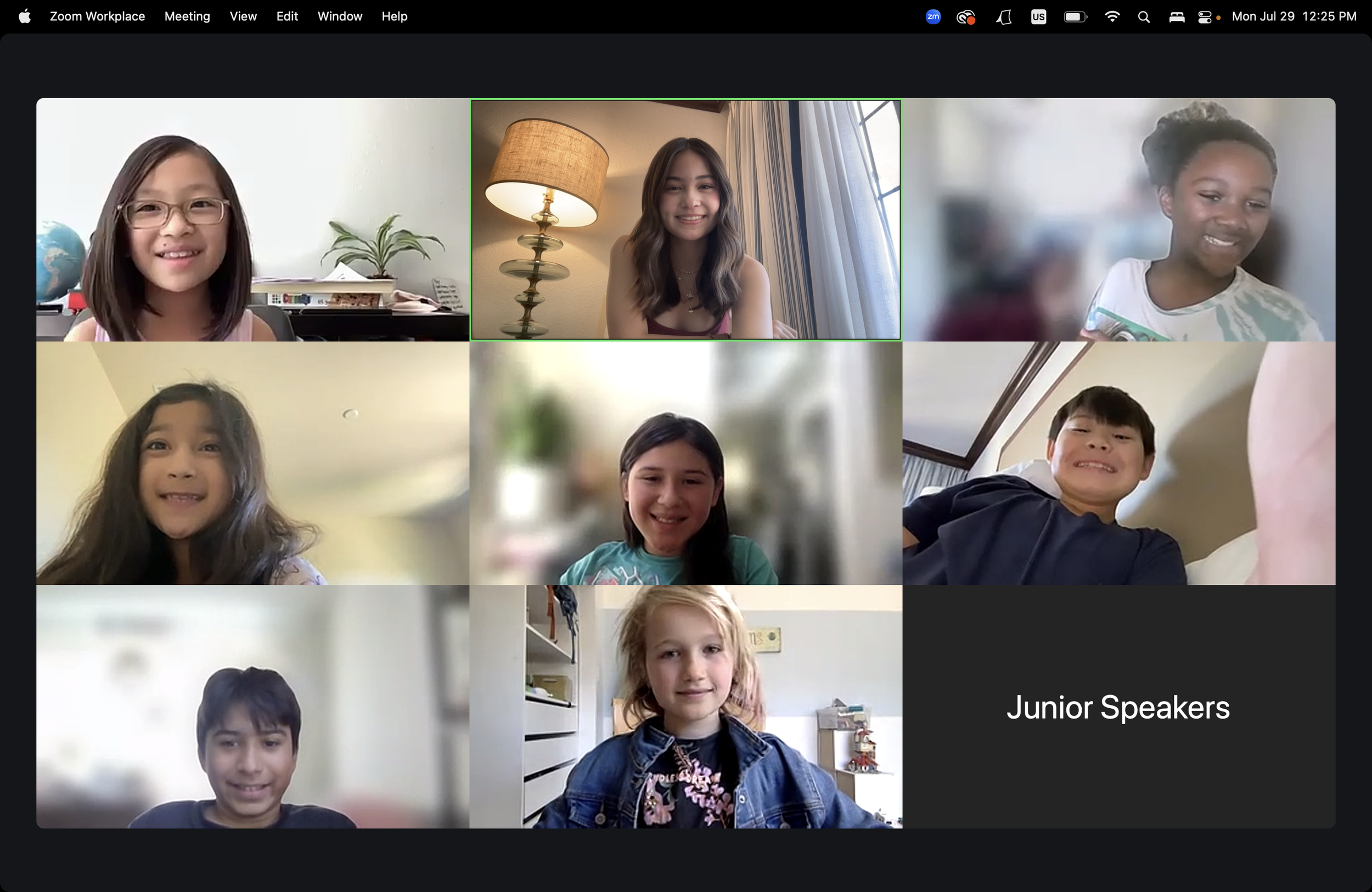Screen dimensions: 1372x892
Task: Open the Creative Cloud menu bar icon
Action: (x=965, y=16)
